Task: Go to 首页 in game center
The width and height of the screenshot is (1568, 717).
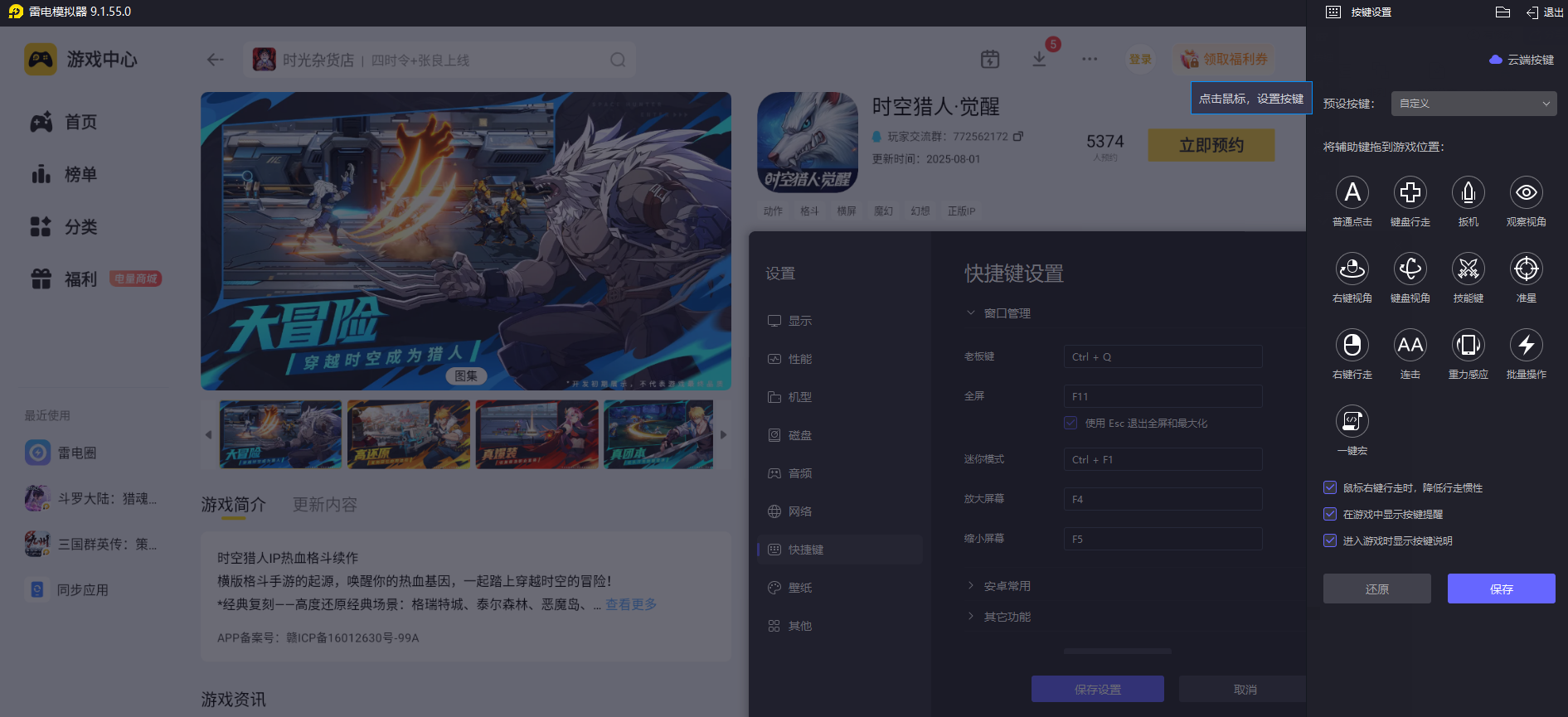Action: (x=65, y=122)
